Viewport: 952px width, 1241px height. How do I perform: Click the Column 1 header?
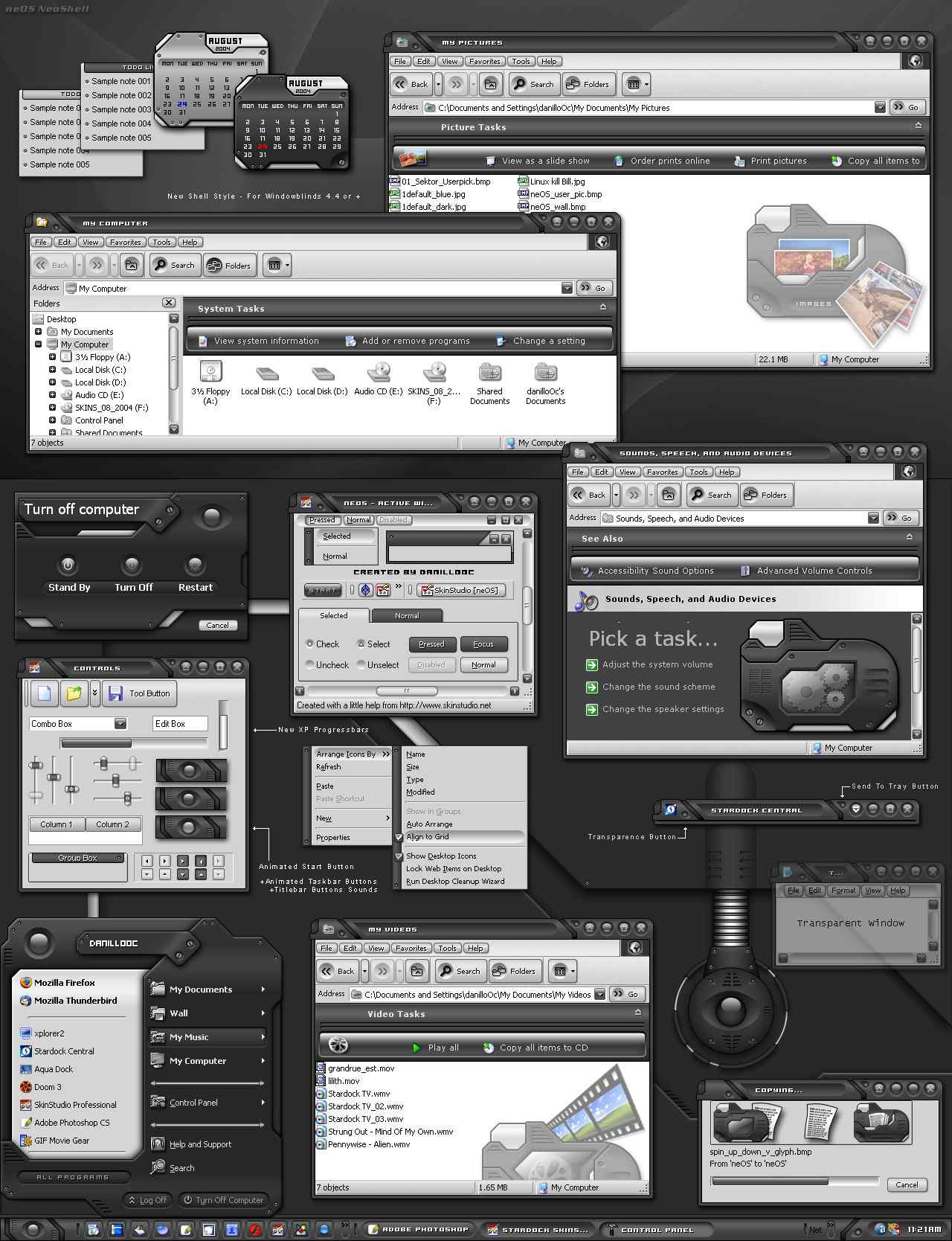(x=57, y=824)
